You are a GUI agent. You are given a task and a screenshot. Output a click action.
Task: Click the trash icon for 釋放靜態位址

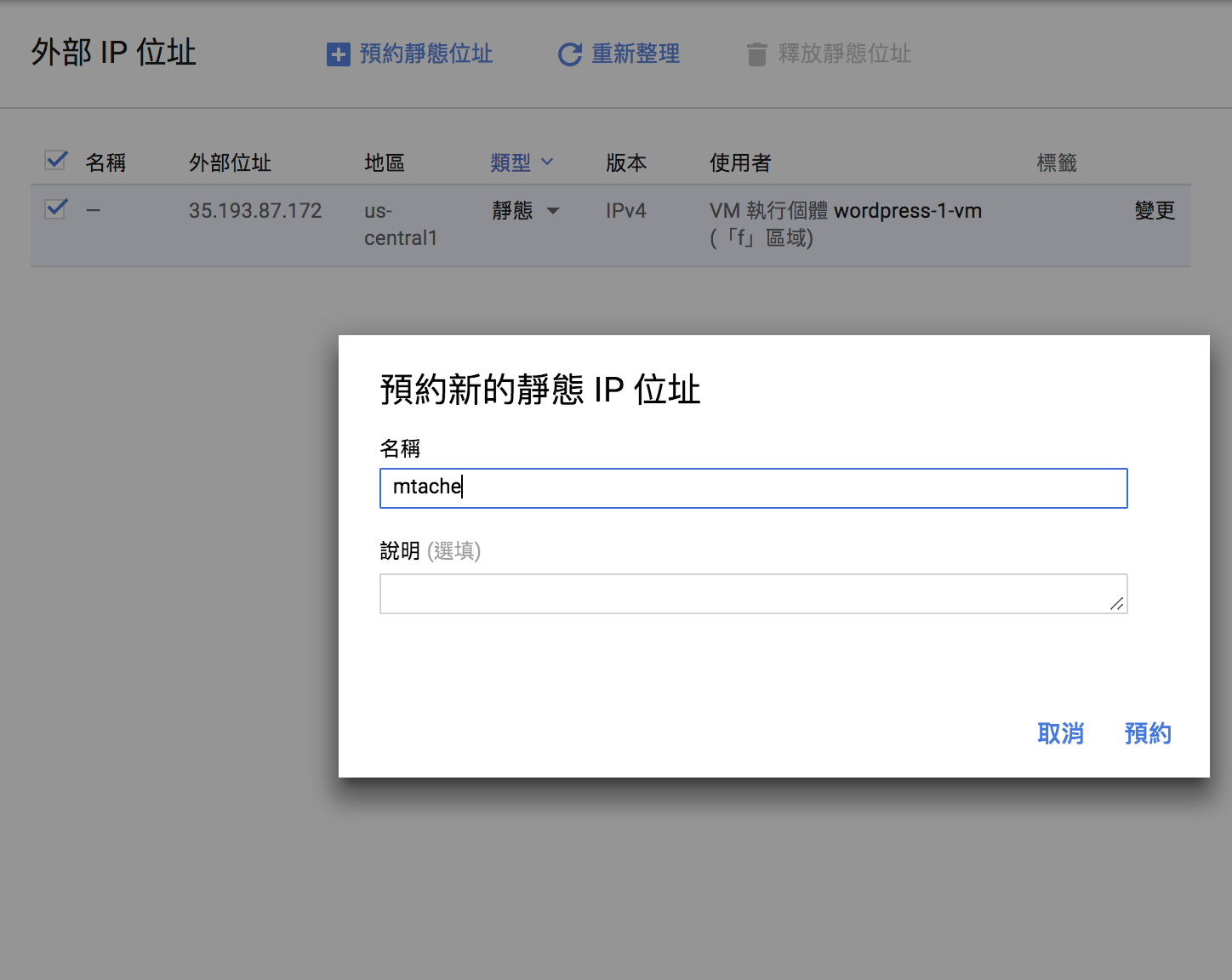click(x=757, y=54)
